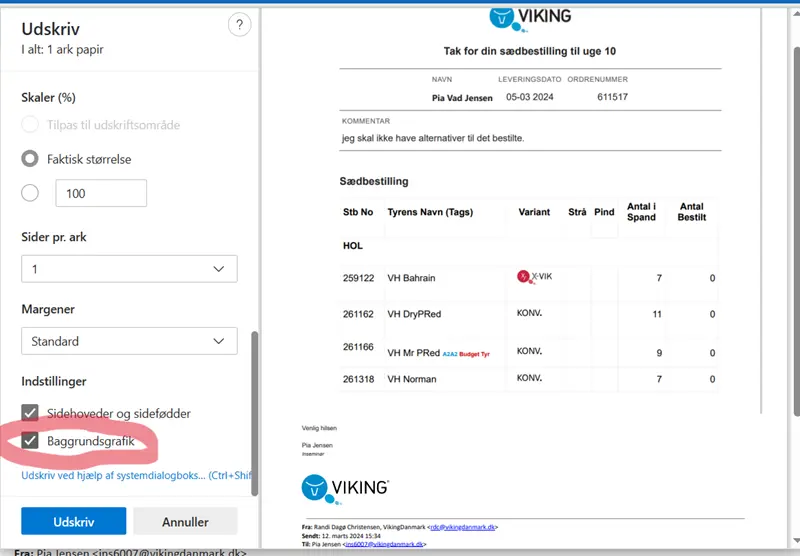
Task: Click the scale percentage field showing 100
Action: [x=101, y=193]
